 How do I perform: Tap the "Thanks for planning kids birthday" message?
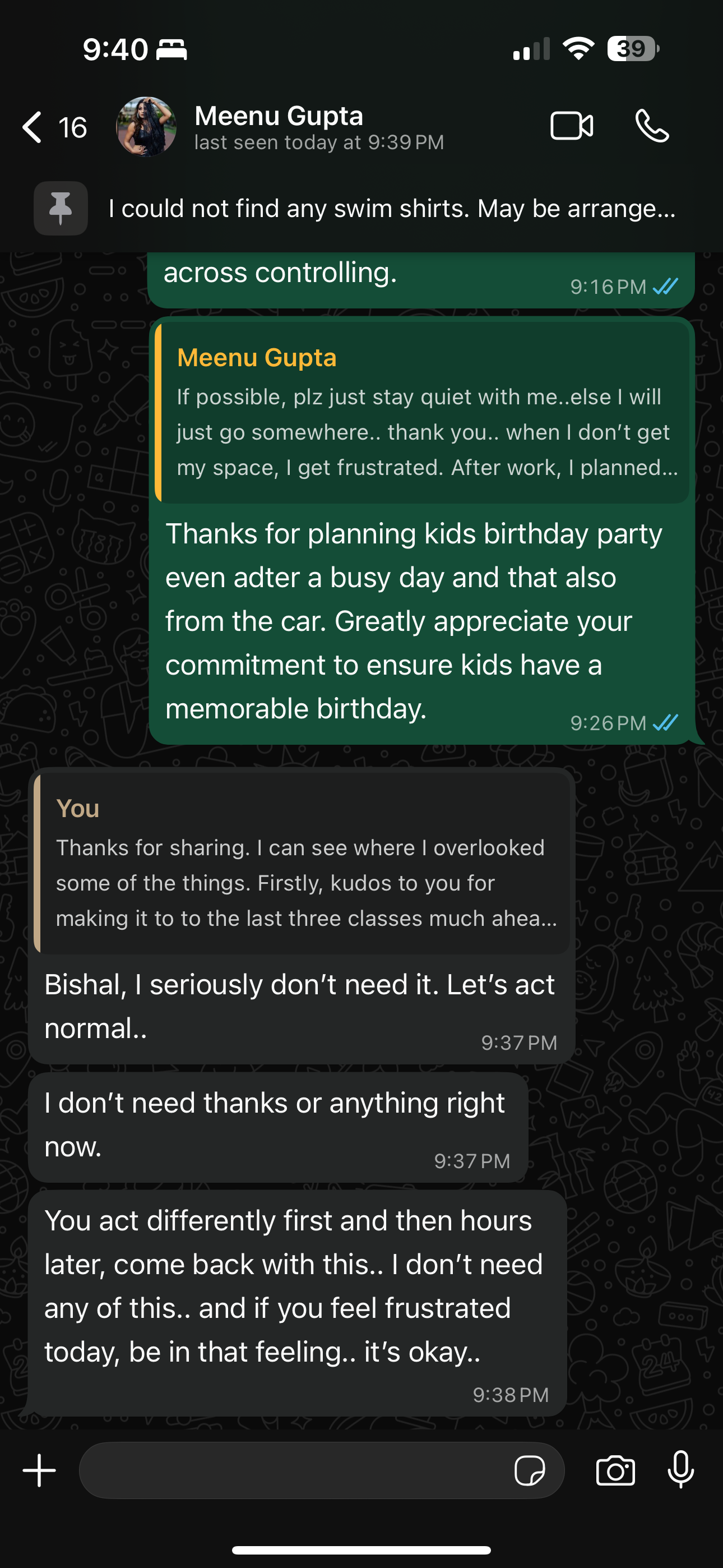[414, 621]
